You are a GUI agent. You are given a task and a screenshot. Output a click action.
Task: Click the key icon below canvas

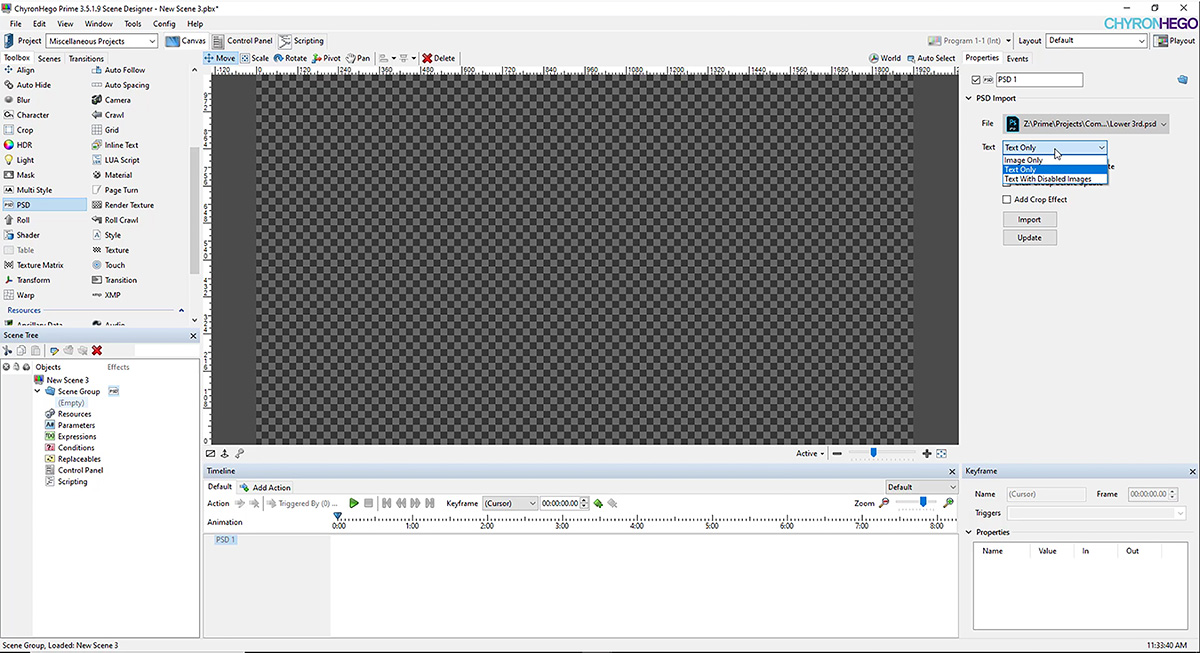tap(240, 453)
